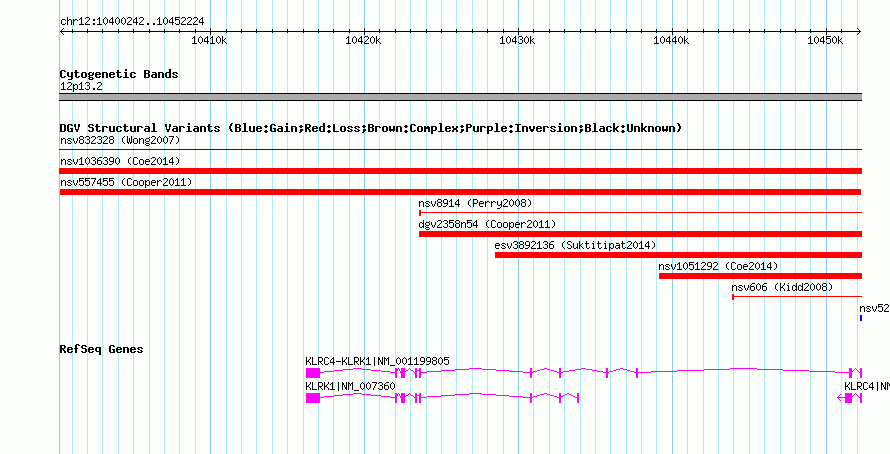Image resolution: width=890 pixels, height=454 pixels.
Task: Select the nsv606 thin red line
Action: pos(797,297)
